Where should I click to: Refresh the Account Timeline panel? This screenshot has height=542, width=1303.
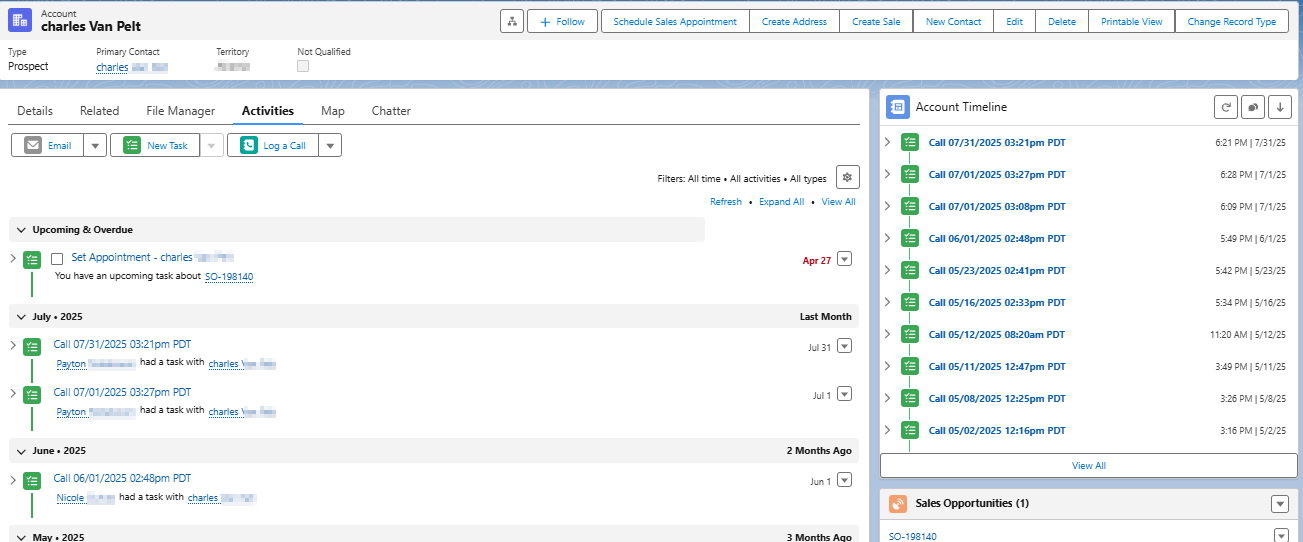click(x=1225, y=107)
